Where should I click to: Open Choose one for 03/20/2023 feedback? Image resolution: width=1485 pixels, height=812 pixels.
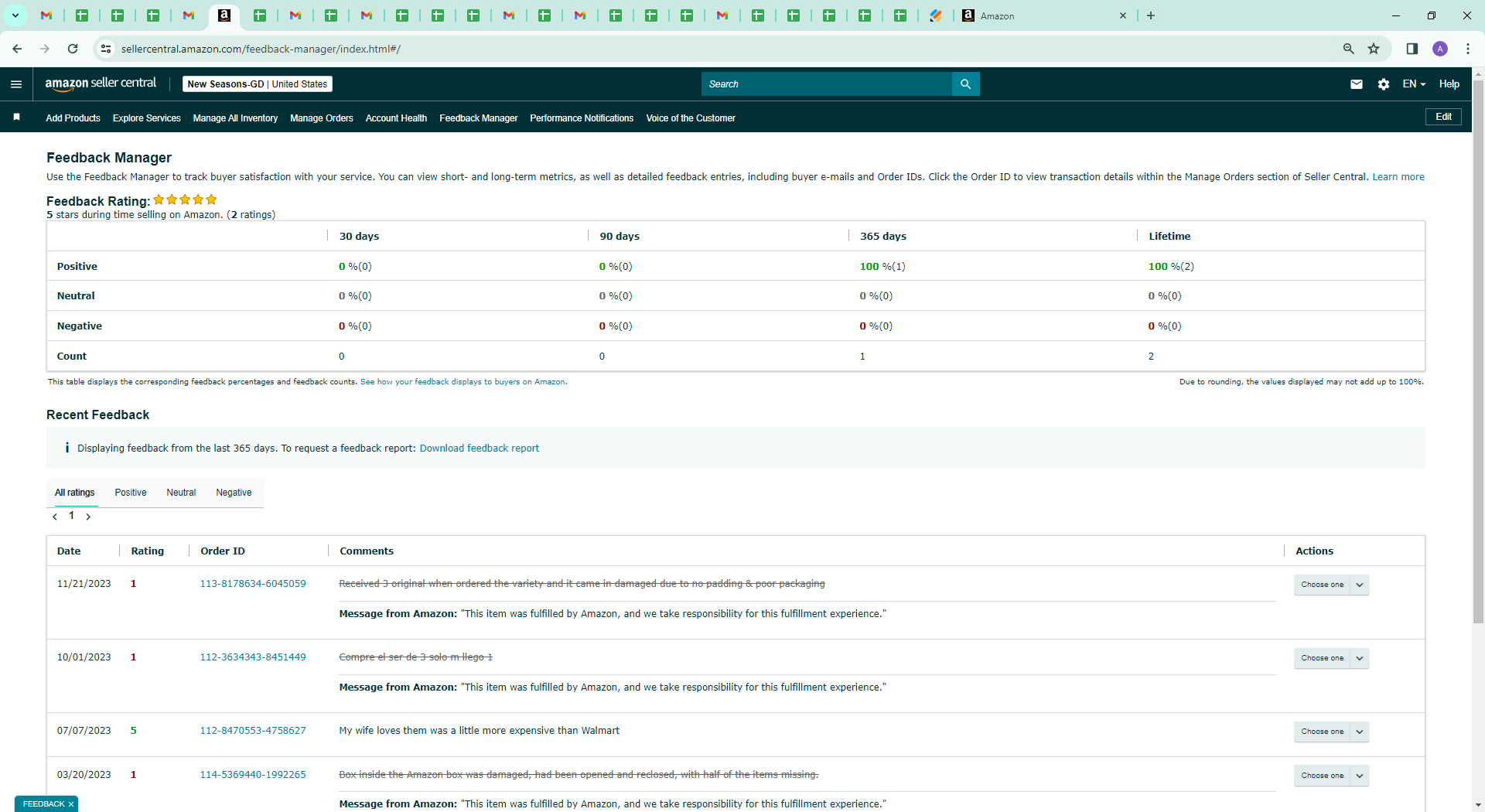pos(1331,776)
